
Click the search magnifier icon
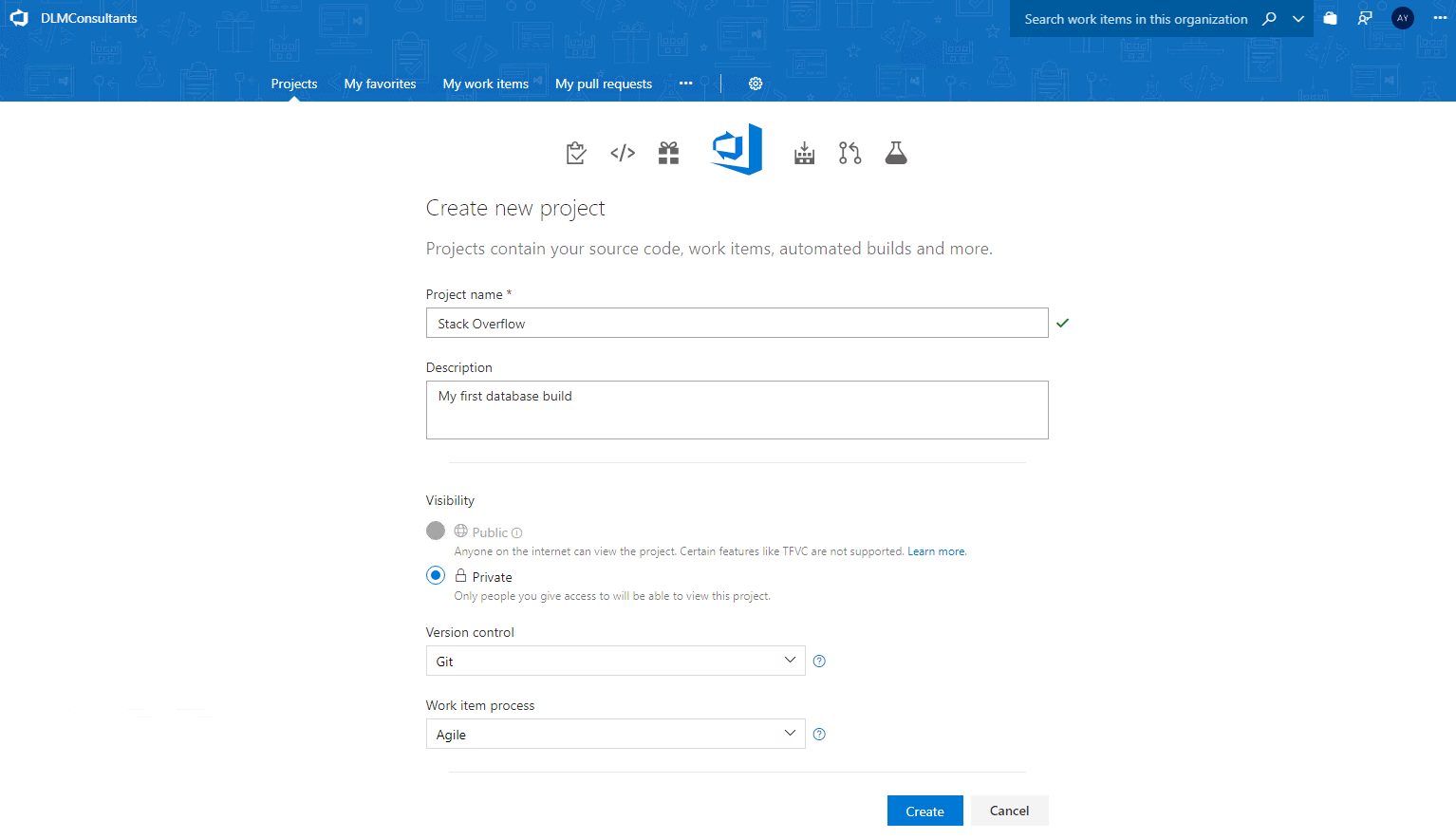coord(1269,19)
